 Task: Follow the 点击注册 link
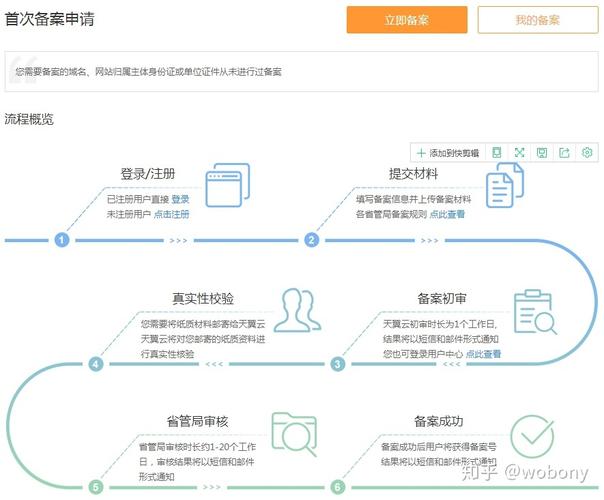[171, 214]
